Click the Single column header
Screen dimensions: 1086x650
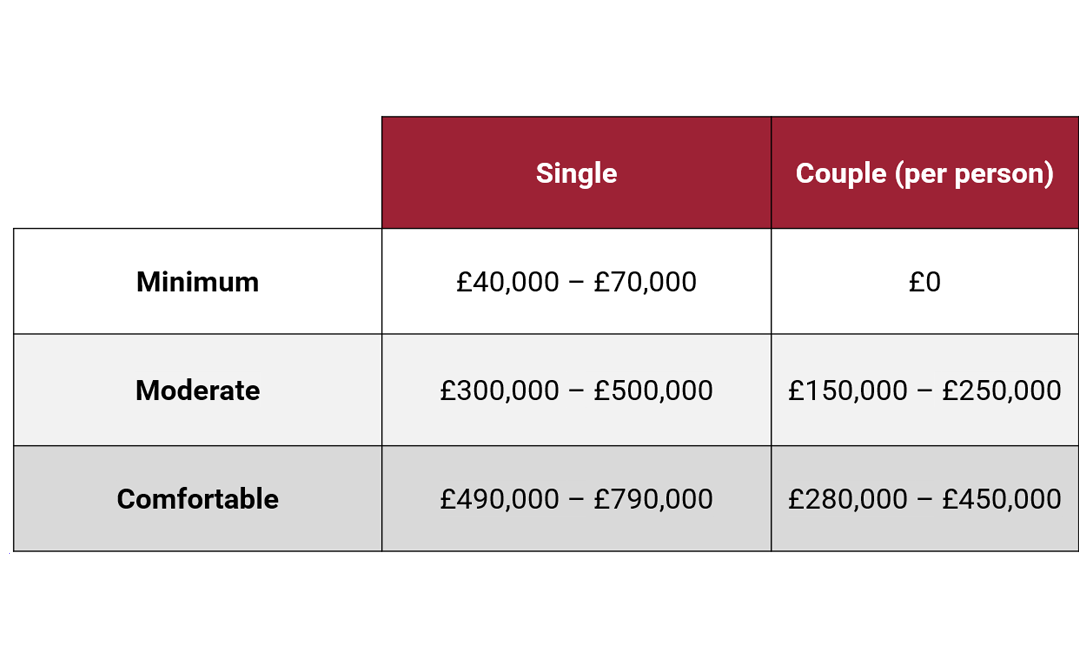click(576, 173)
